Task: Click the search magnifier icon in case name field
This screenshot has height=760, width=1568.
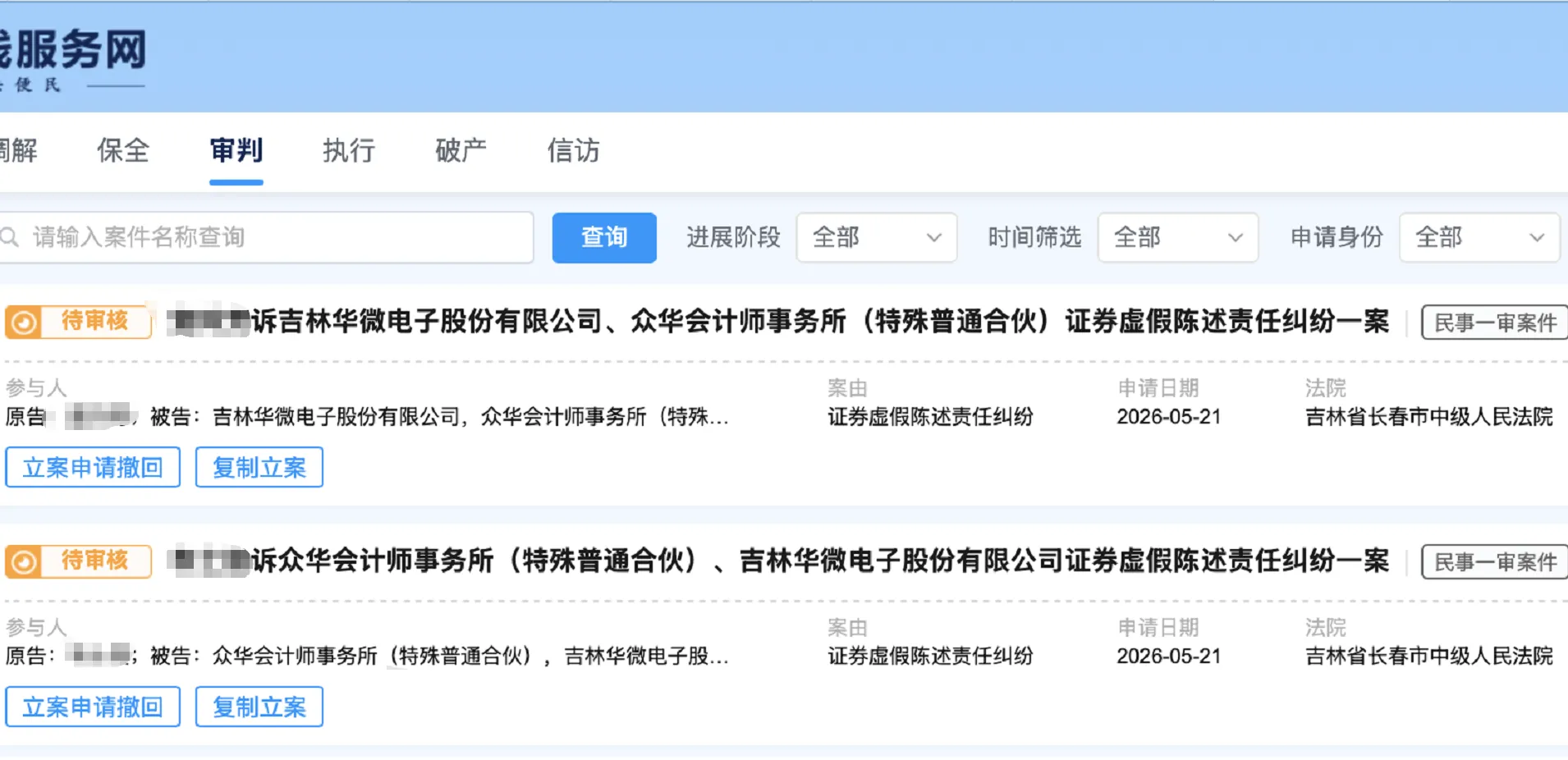Action: coord(9,237)
